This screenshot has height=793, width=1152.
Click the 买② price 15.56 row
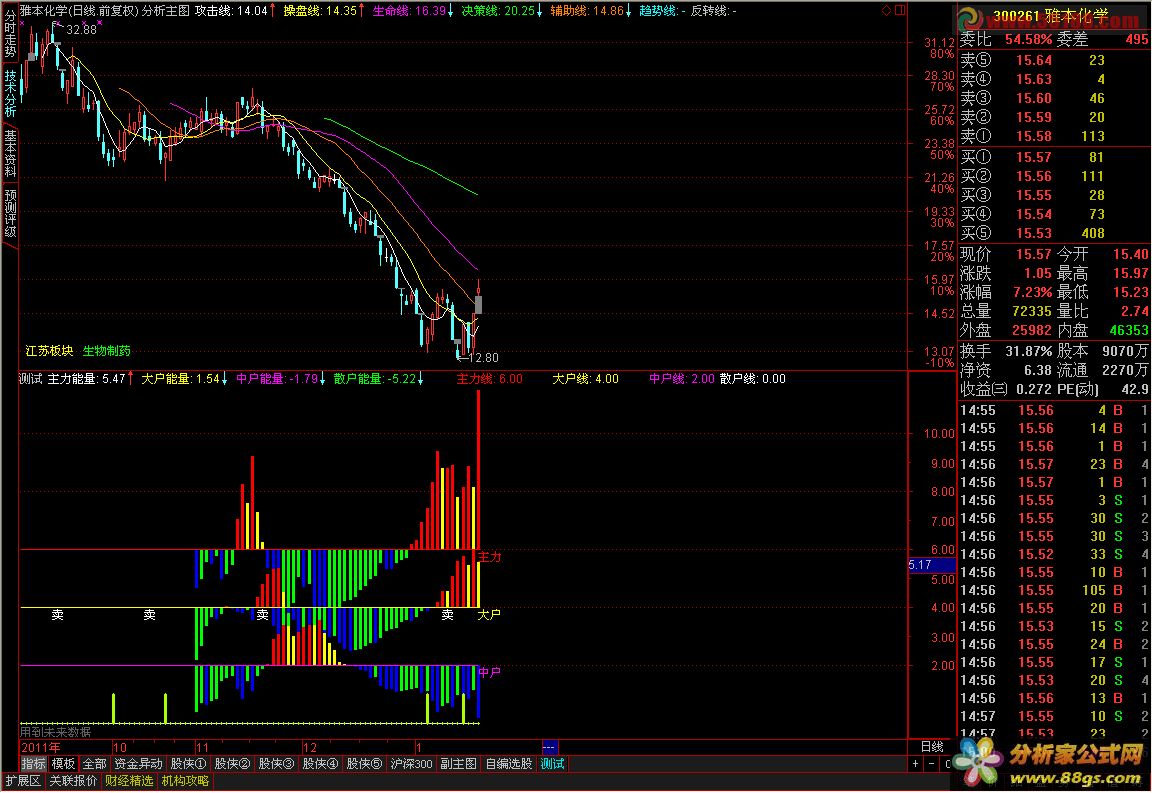coord(1054,176)
